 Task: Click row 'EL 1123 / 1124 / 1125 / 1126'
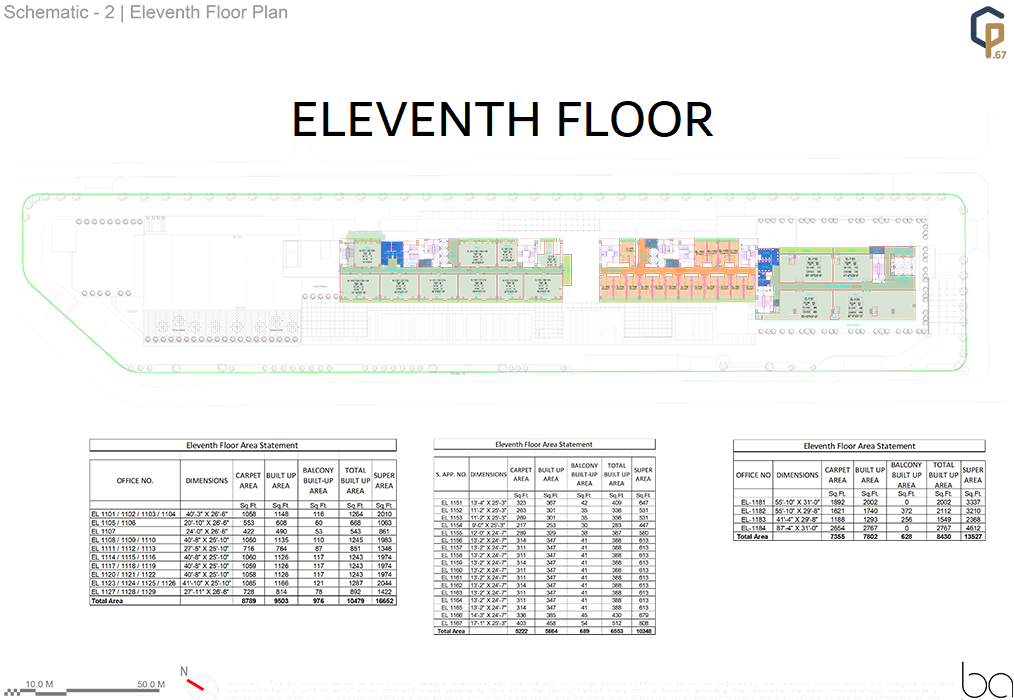[x=135, y=583]
